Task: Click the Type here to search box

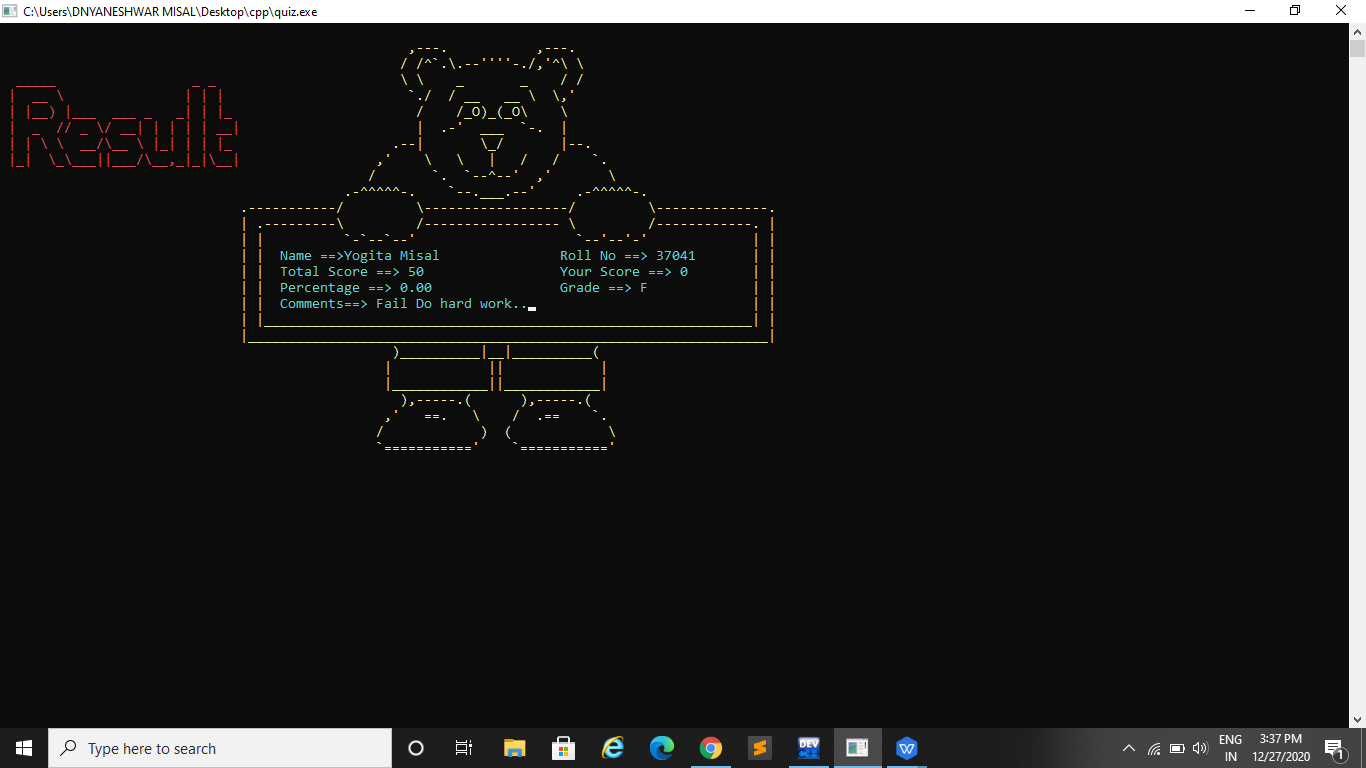Action: [220, 748]
